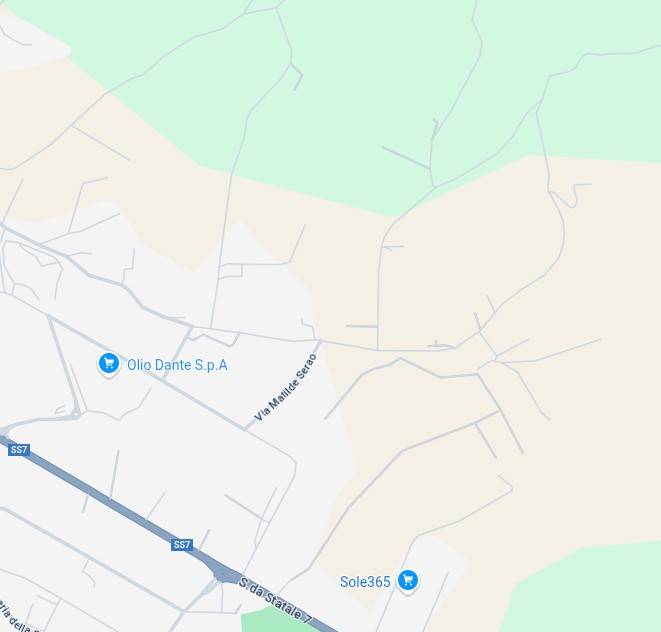Viewport: 661px width, 632px height.
Task: Click the S.da Statale 7 road label
Action: pos(275,601)
